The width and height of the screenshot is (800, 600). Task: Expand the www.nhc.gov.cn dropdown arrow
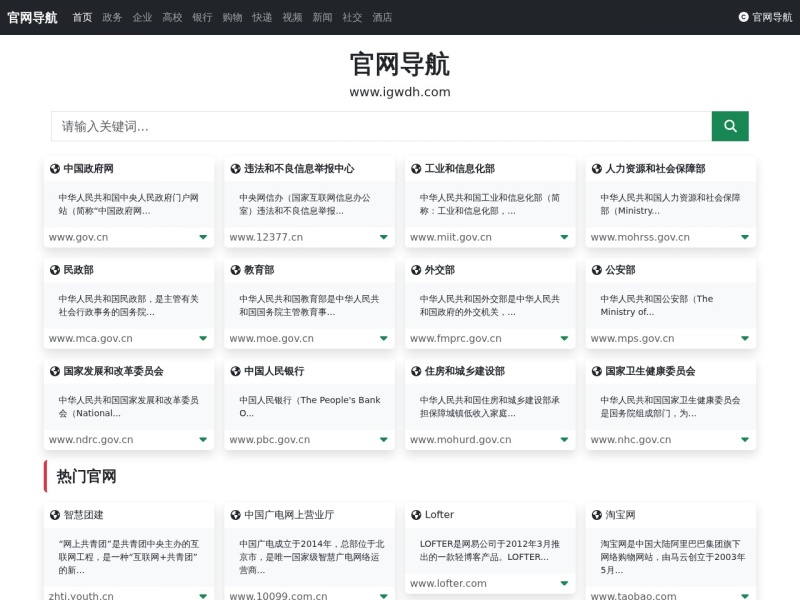click(x=745, y=439)
